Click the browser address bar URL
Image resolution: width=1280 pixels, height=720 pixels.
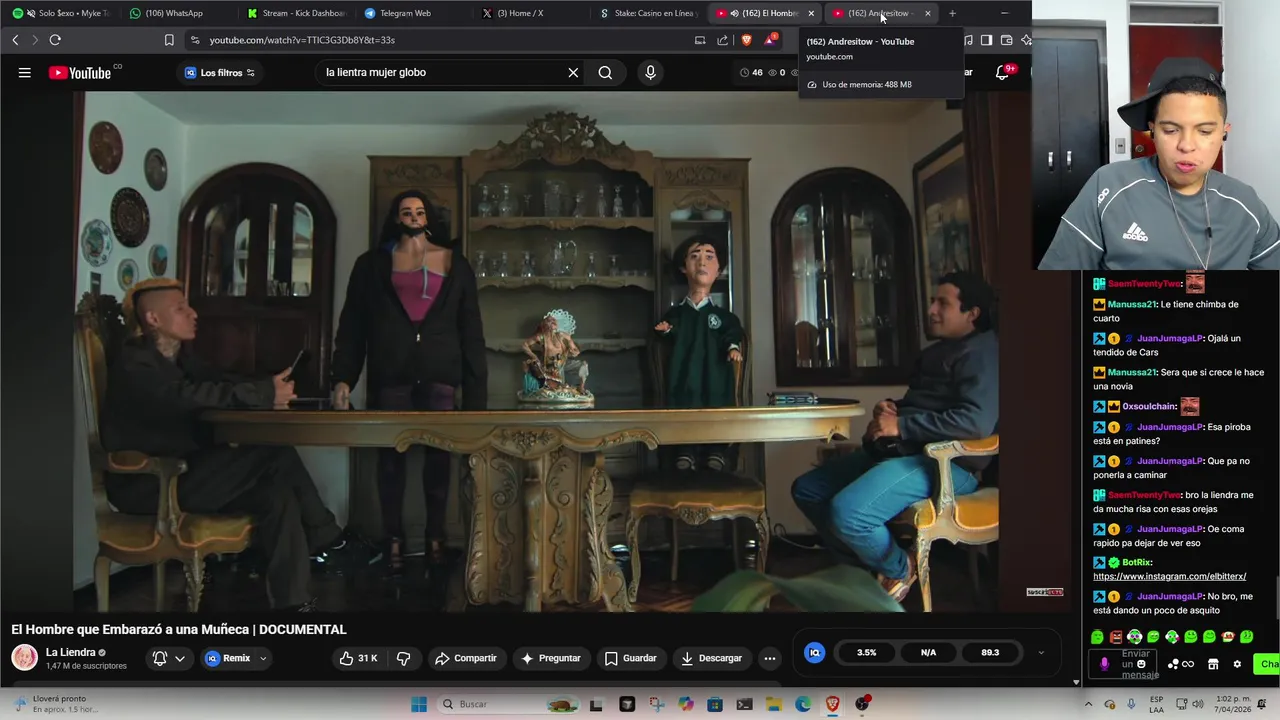click(302, 40)
